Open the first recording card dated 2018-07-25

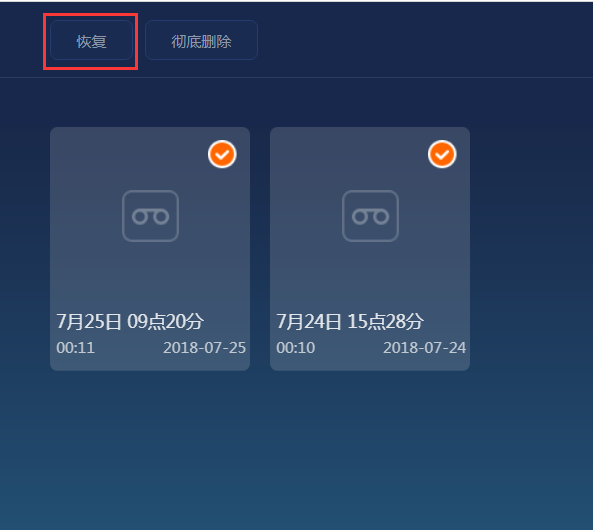(150, 249)
